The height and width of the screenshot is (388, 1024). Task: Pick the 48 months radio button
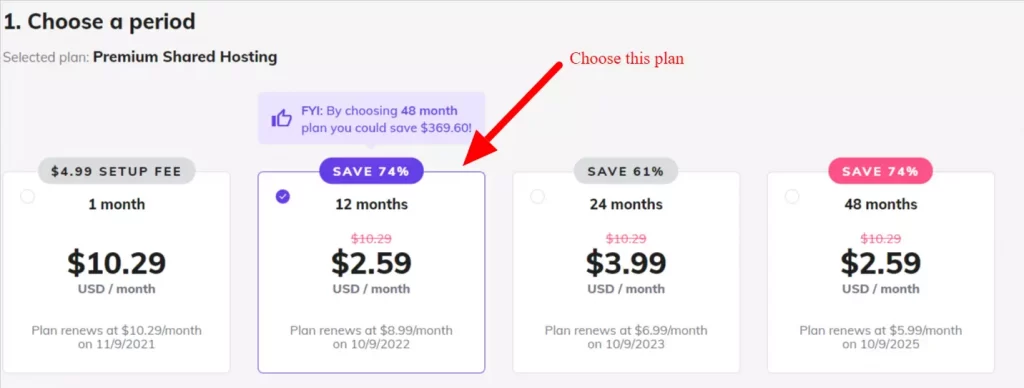point(792,197)
